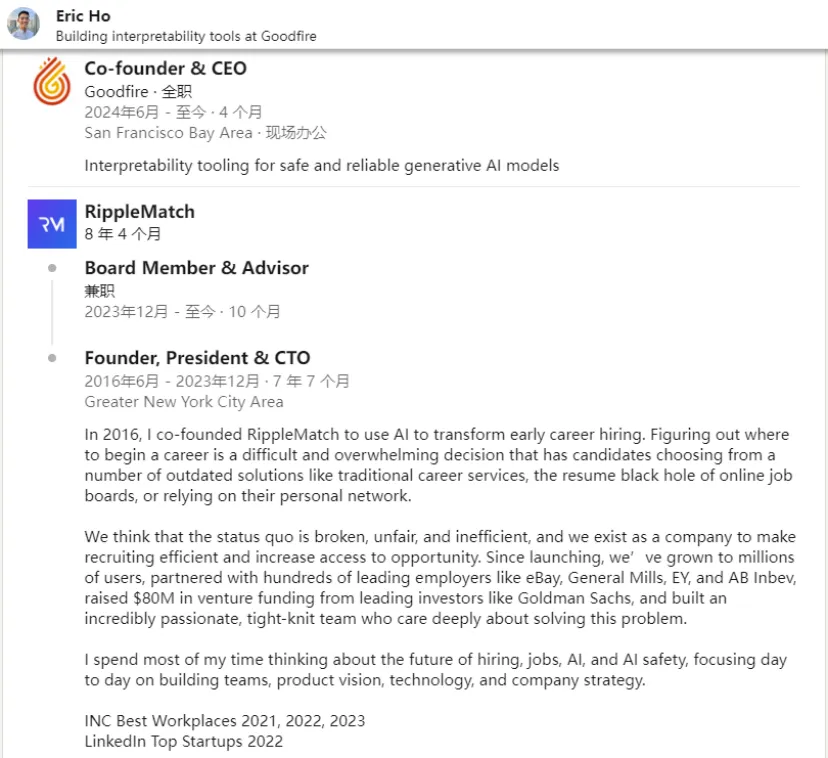
Task: Click the Interpretability tooling description line
Action: pyautogui.click(x=322, y=165)
